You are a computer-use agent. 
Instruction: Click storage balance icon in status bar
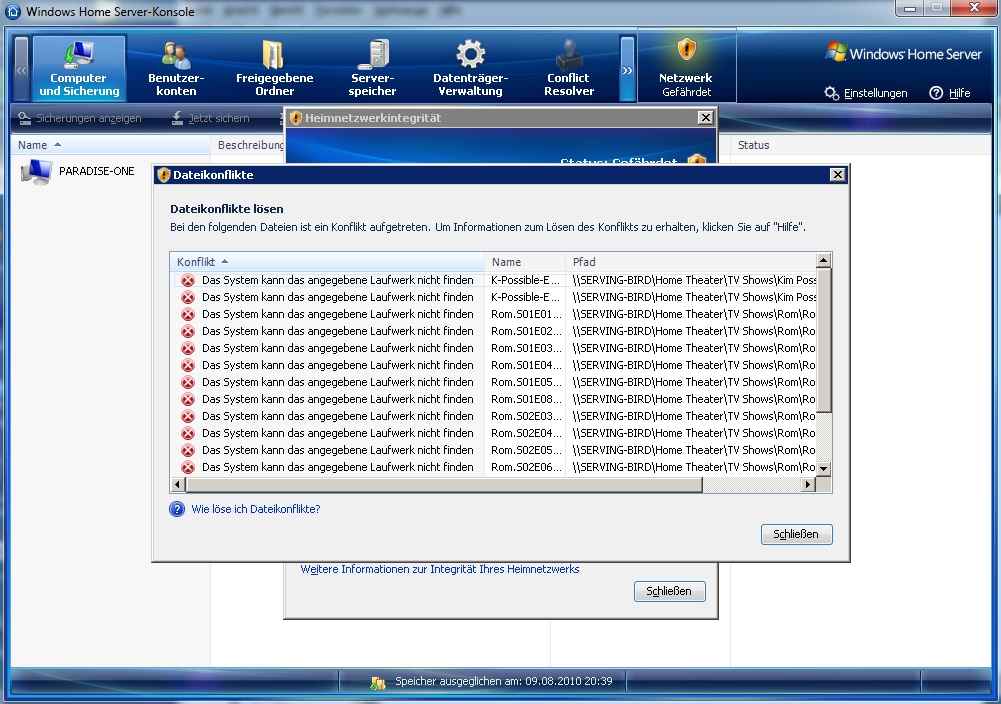(x=378, y=682)
